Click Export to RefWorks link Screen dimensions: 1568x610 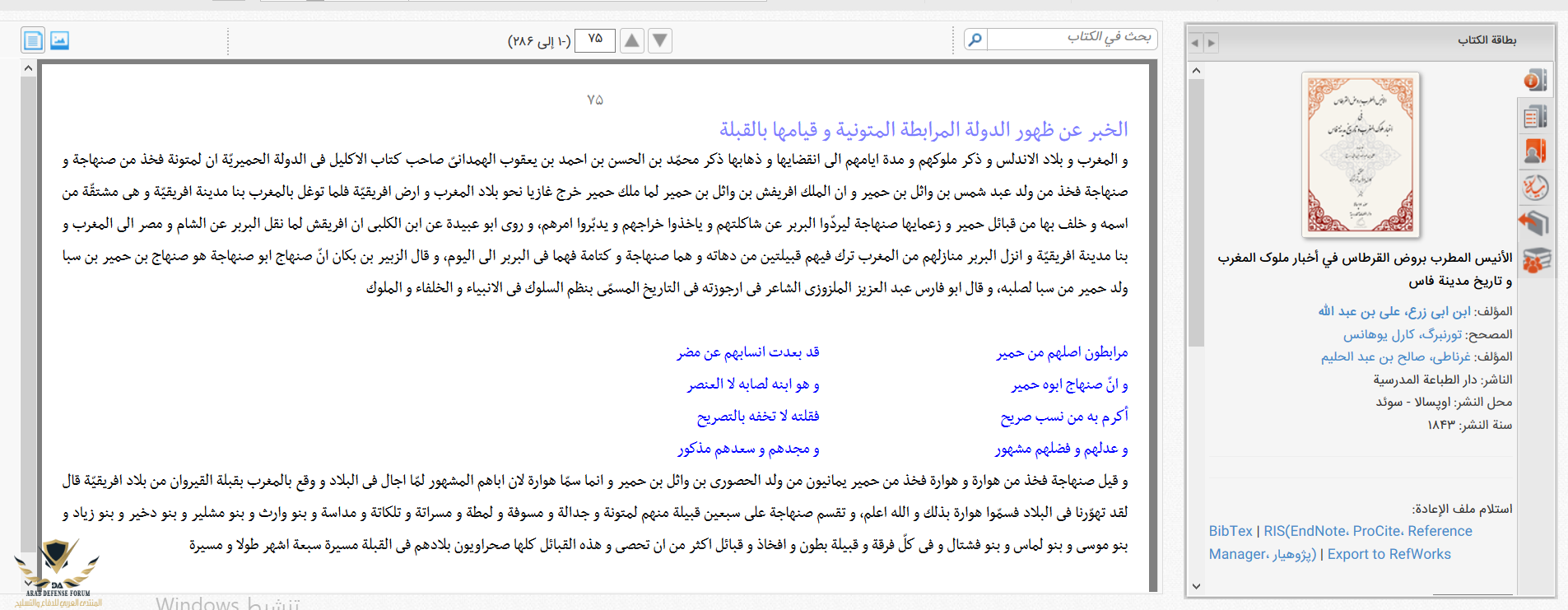point(1389,555)
